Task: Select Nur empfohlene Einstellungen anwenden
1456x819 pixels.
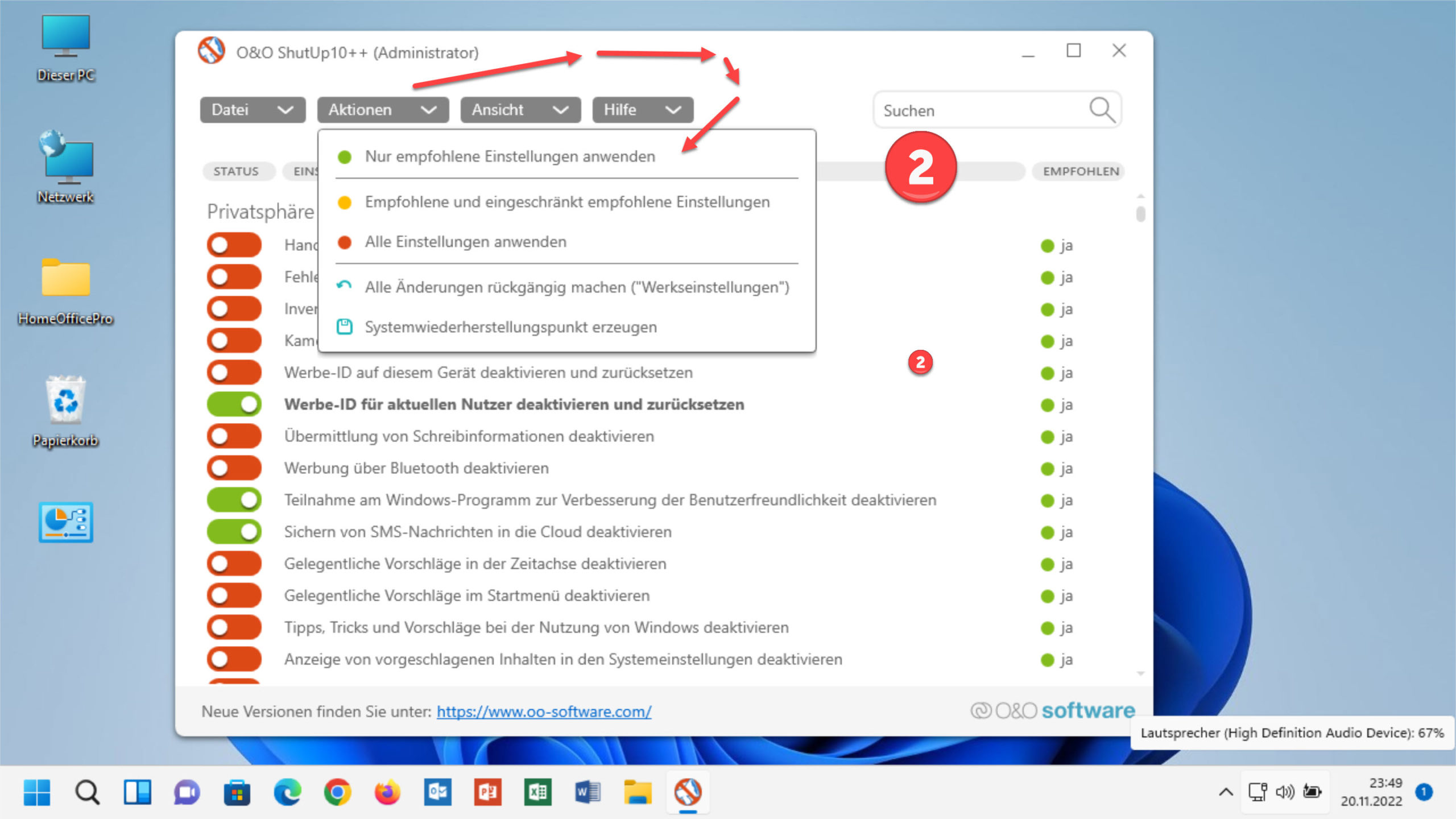Action: tap(510, 156)
